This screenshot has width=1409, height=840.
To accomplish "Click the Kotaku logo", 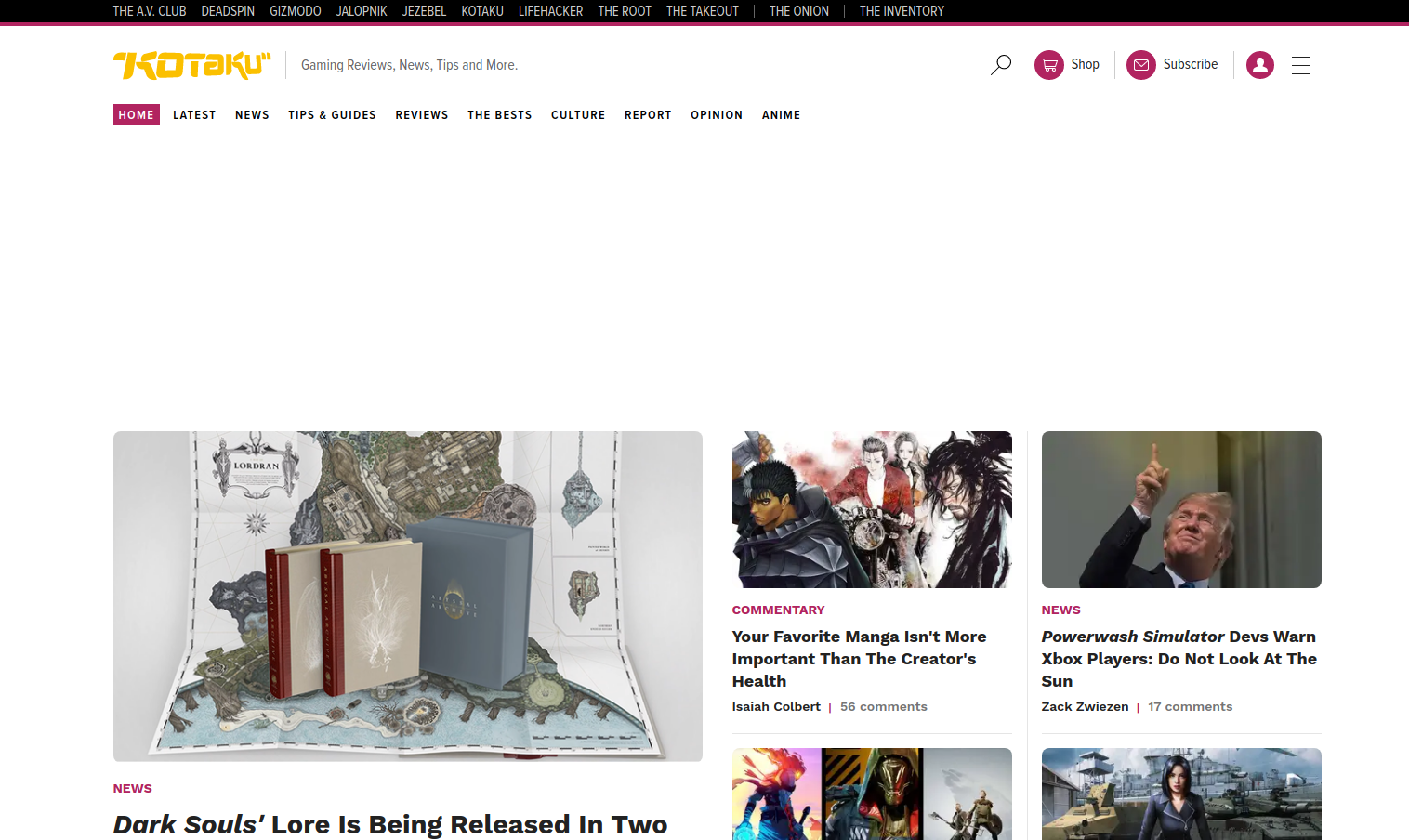I will click(191, 65).
